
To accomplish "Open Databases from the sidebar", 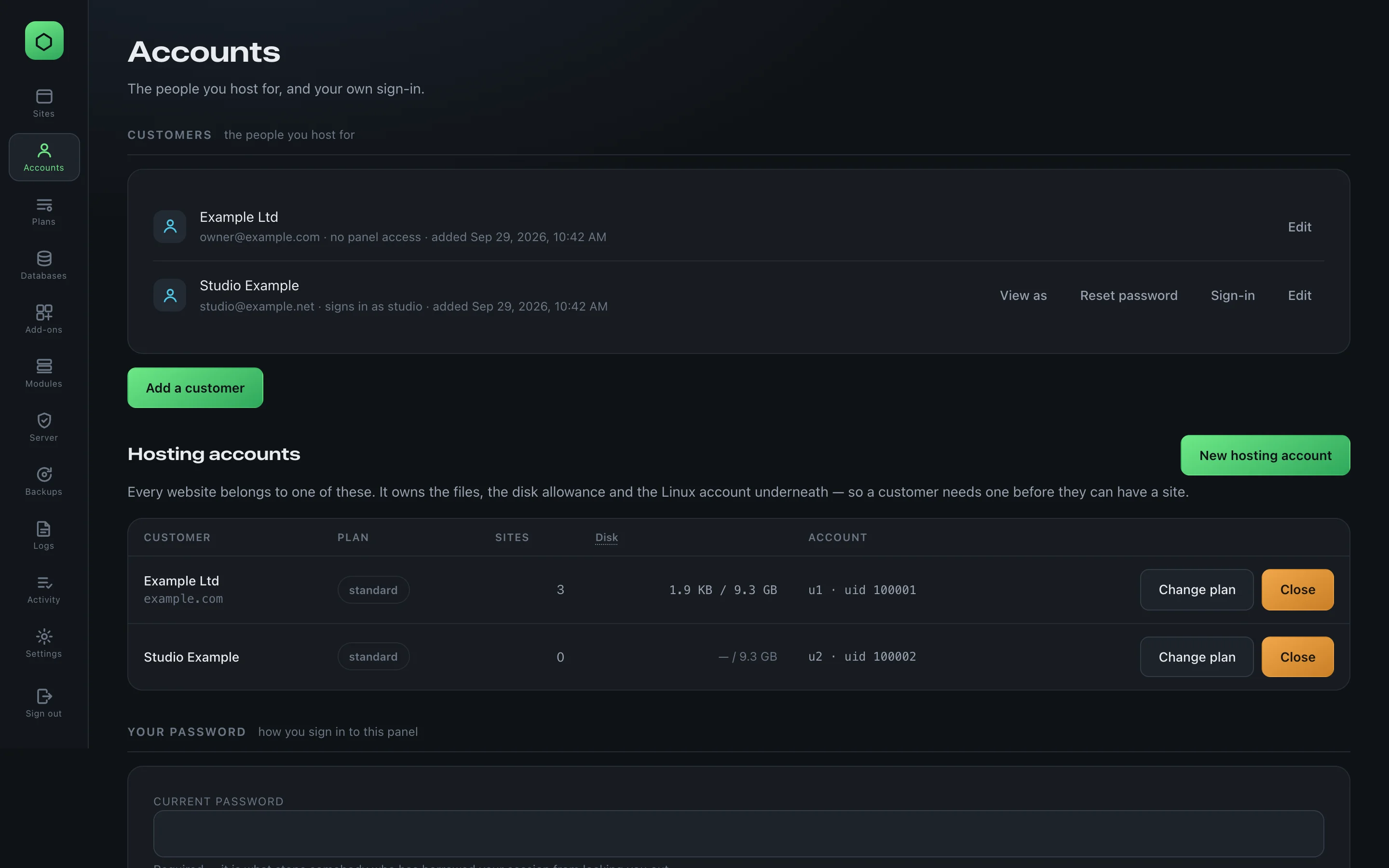I will 44,265.
